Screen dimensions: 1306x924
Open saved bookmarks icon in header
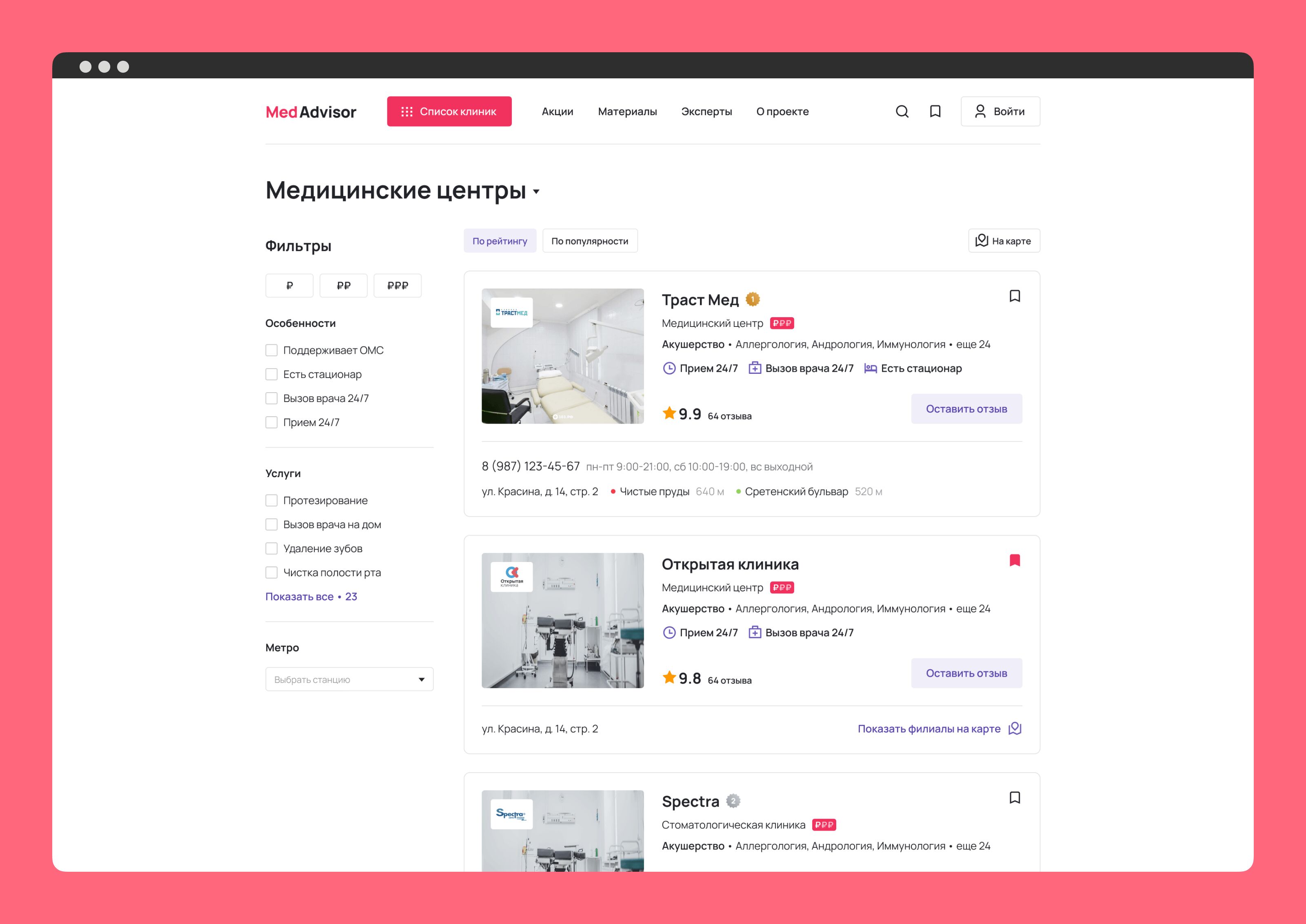(935, 111)
